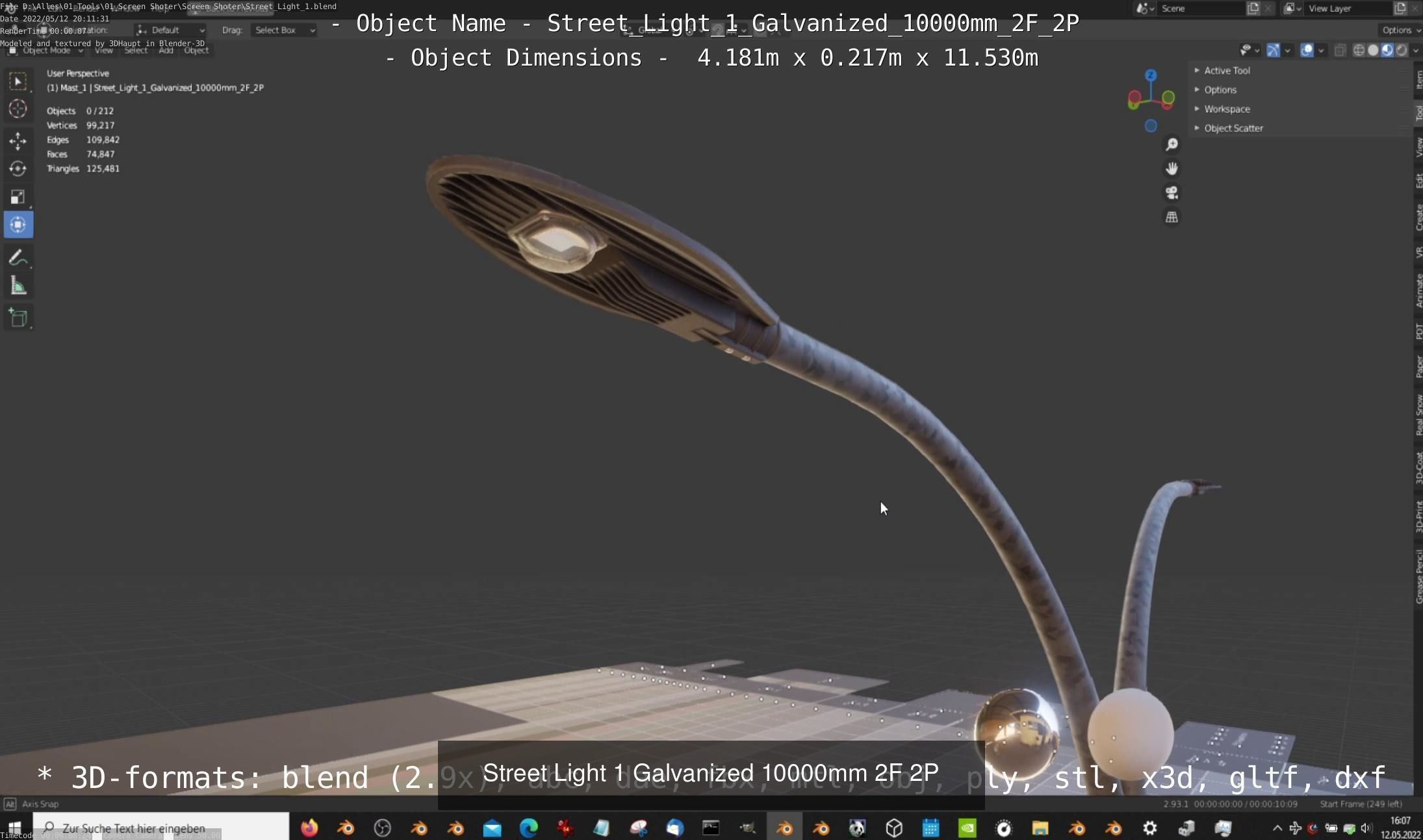Click the highlighted Transform tool

click(18, 225)
